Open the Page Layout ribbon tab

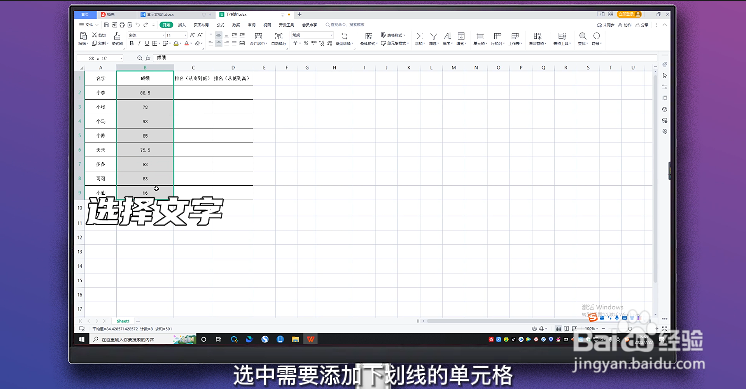pyautogui.click(x=201, y=25)
